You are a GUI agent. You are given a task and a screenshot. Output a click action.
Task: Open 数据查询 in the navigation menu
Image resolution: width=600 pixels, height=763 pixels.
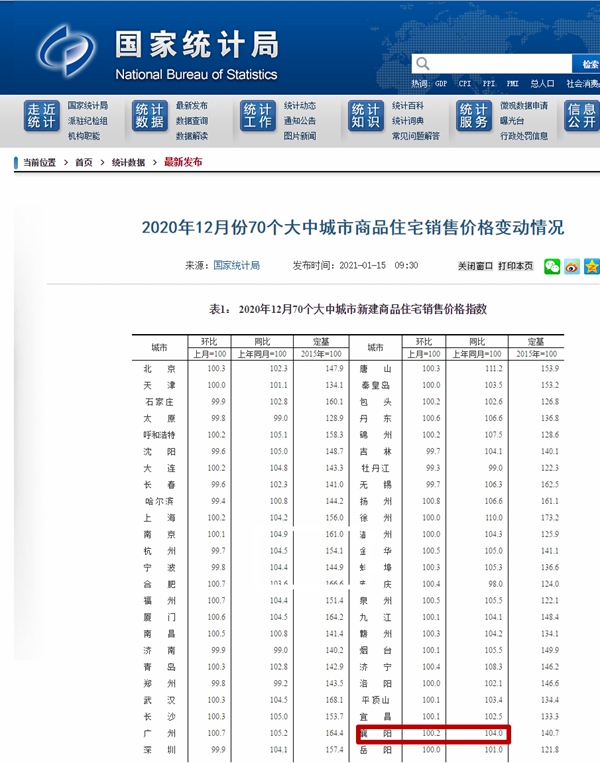point(192,120)
